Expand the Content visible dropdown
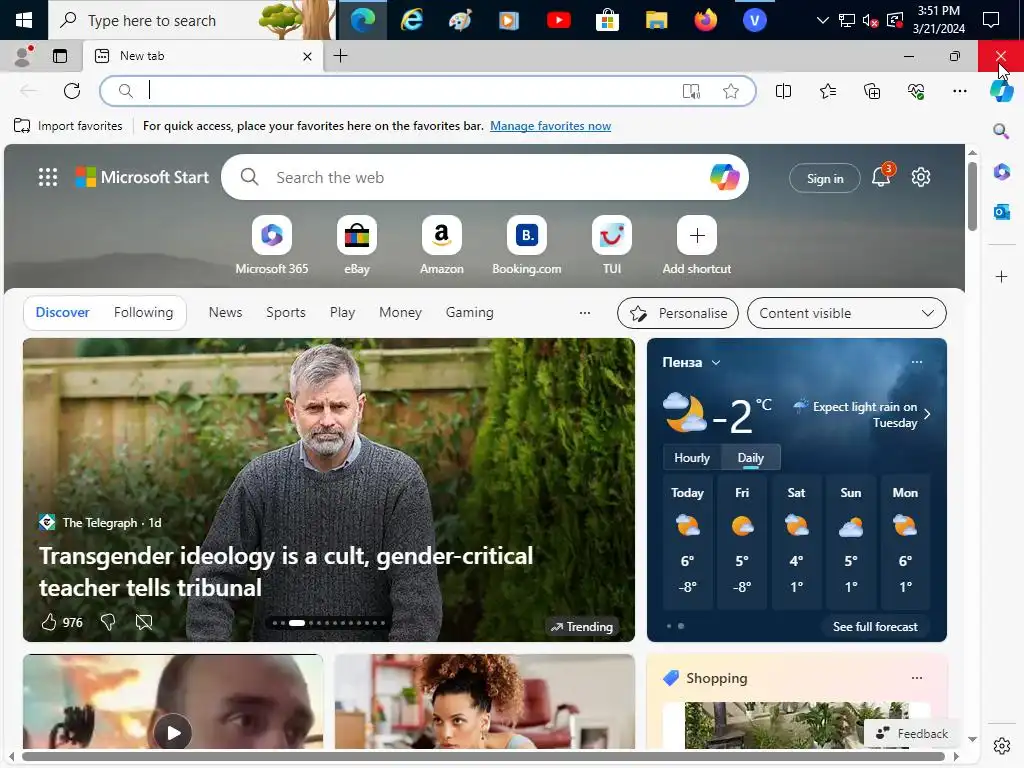The height and width of the screenshot is (768, 1024). [x=846, y=313]
